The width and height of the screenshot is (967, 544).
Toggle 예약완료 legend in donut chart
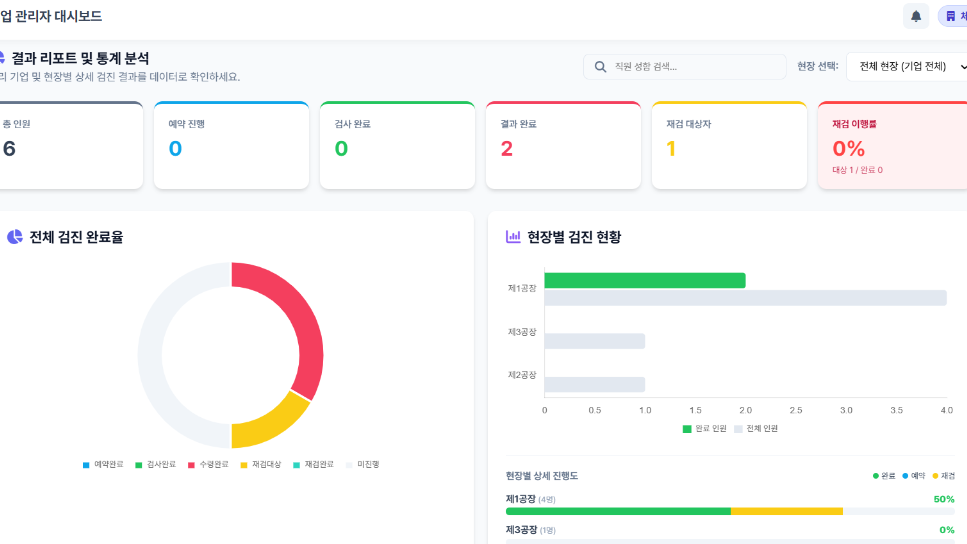(x=103, y=464)
